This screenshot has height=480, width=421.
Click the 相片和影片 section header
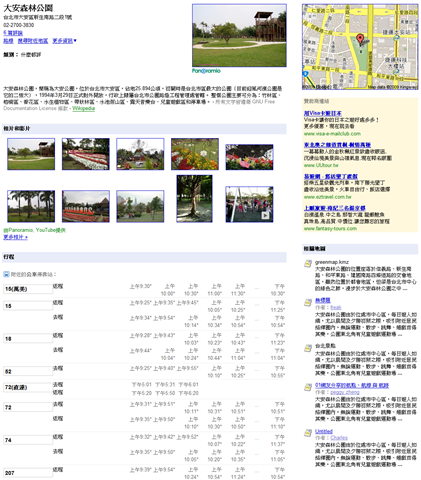pyautogui.click(x=144, y=129)
